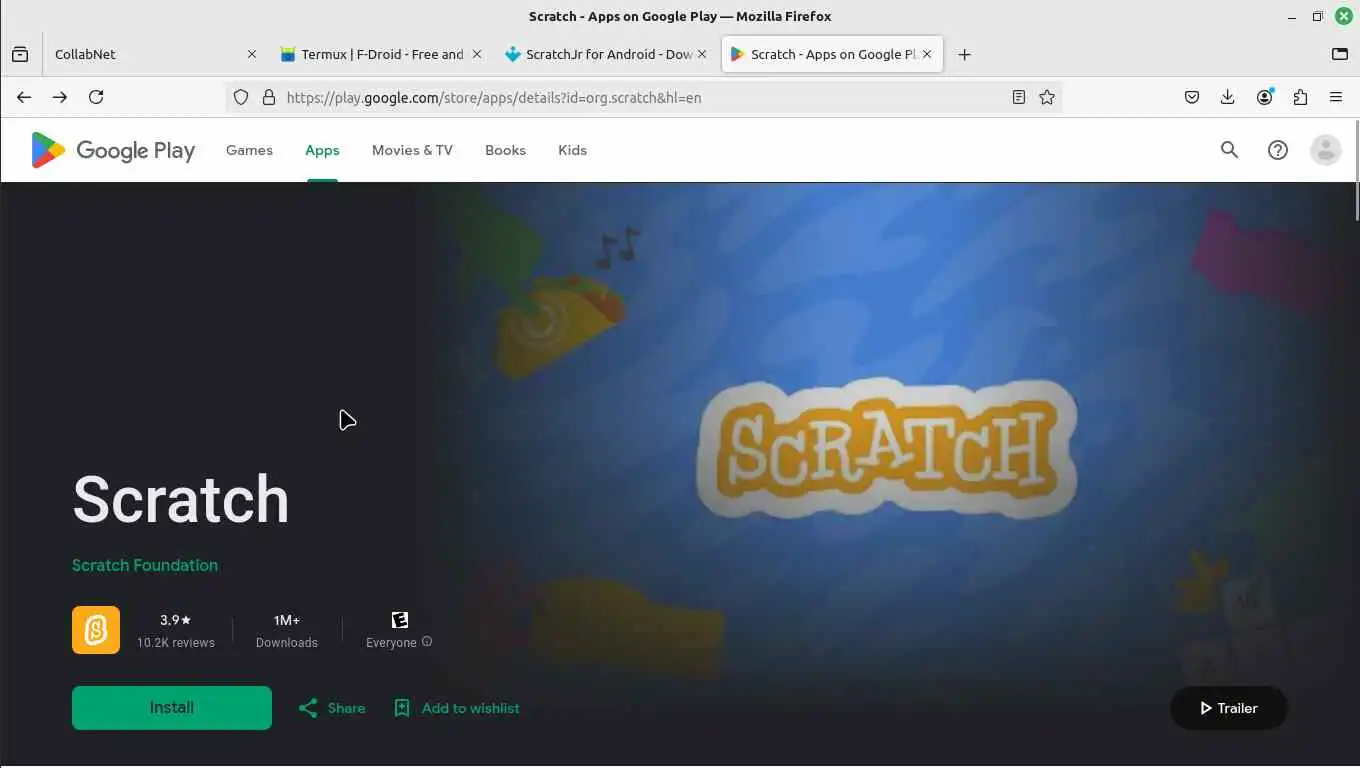
Task: Open the Firefox downloads panel
Action: pyautogui.click(x=1228, y=97)
